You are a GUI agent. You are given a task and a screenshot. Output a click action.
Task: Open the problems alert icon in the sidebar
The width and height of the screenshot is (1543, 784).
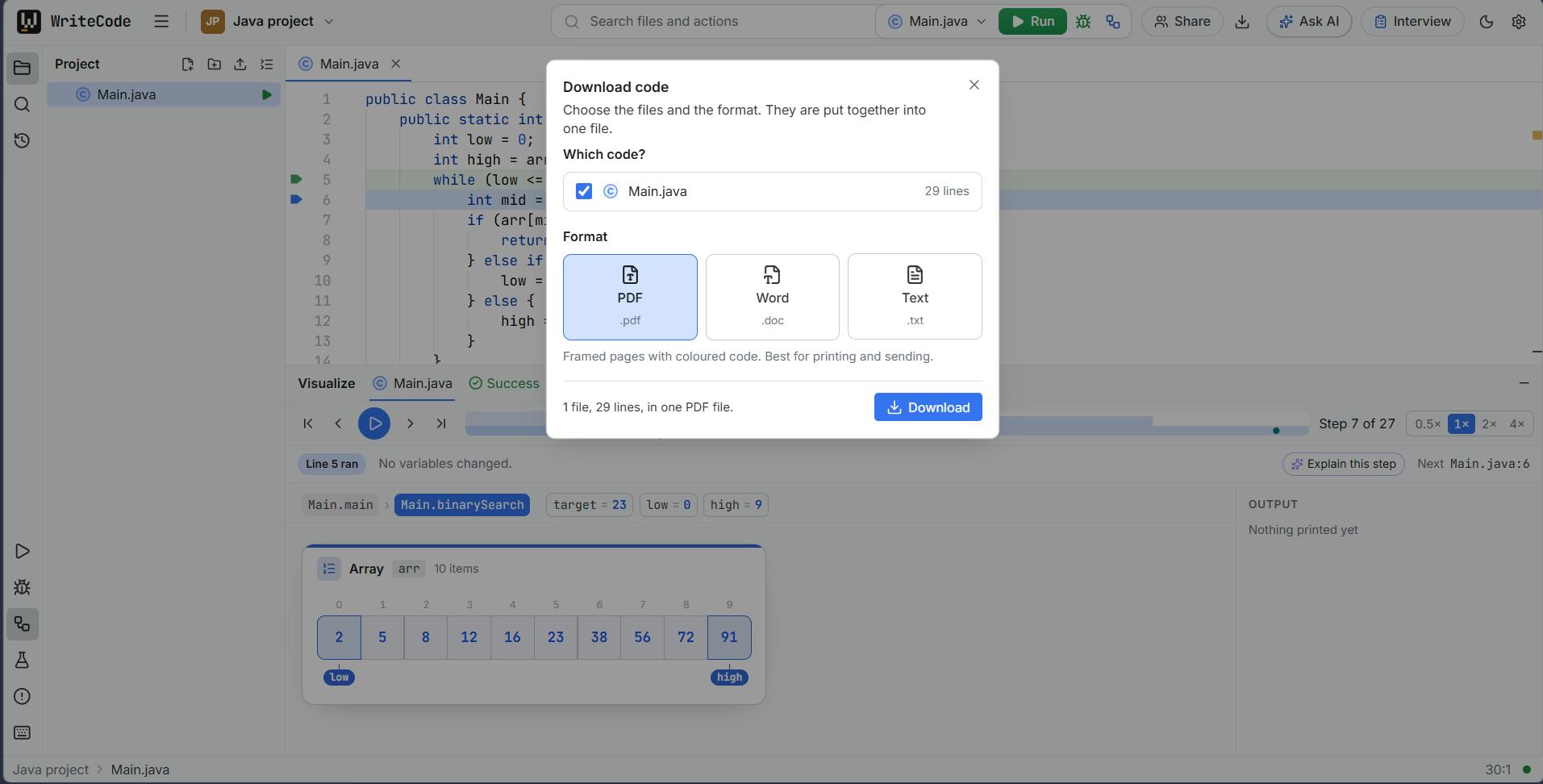coord(23,697)
